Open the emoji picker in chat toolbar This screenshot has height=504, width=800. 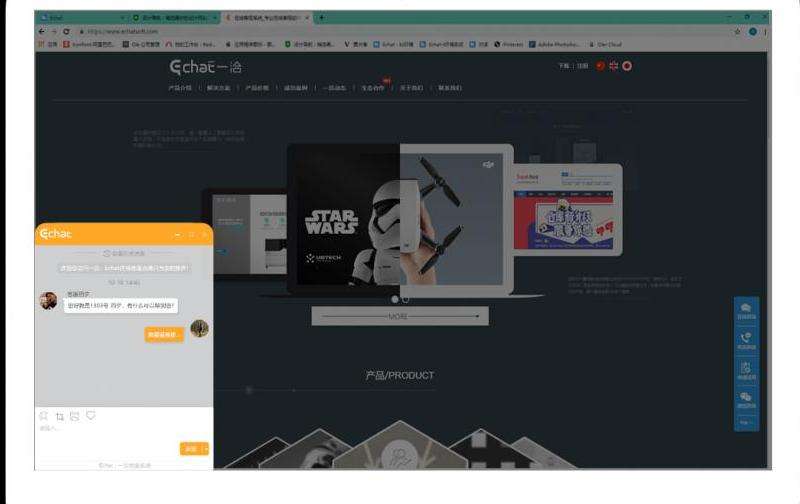click(x=91, y=415)
